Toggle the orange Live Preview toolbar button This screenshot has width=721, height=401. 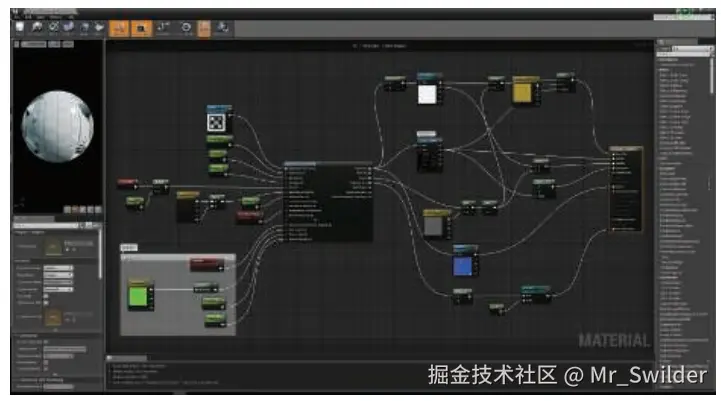[x=141, y=29]
